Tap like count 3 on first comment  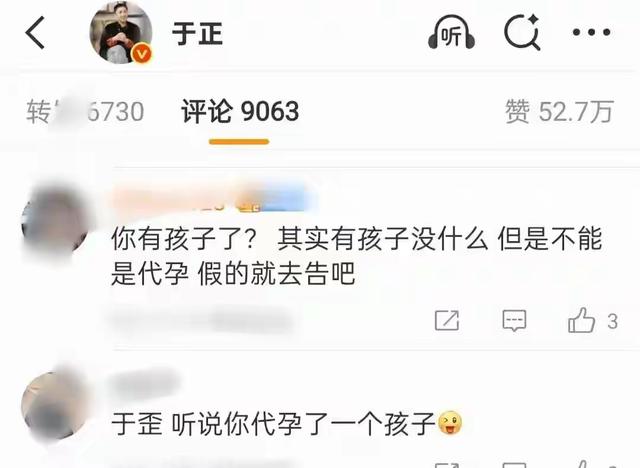click(x=612, y=322)
